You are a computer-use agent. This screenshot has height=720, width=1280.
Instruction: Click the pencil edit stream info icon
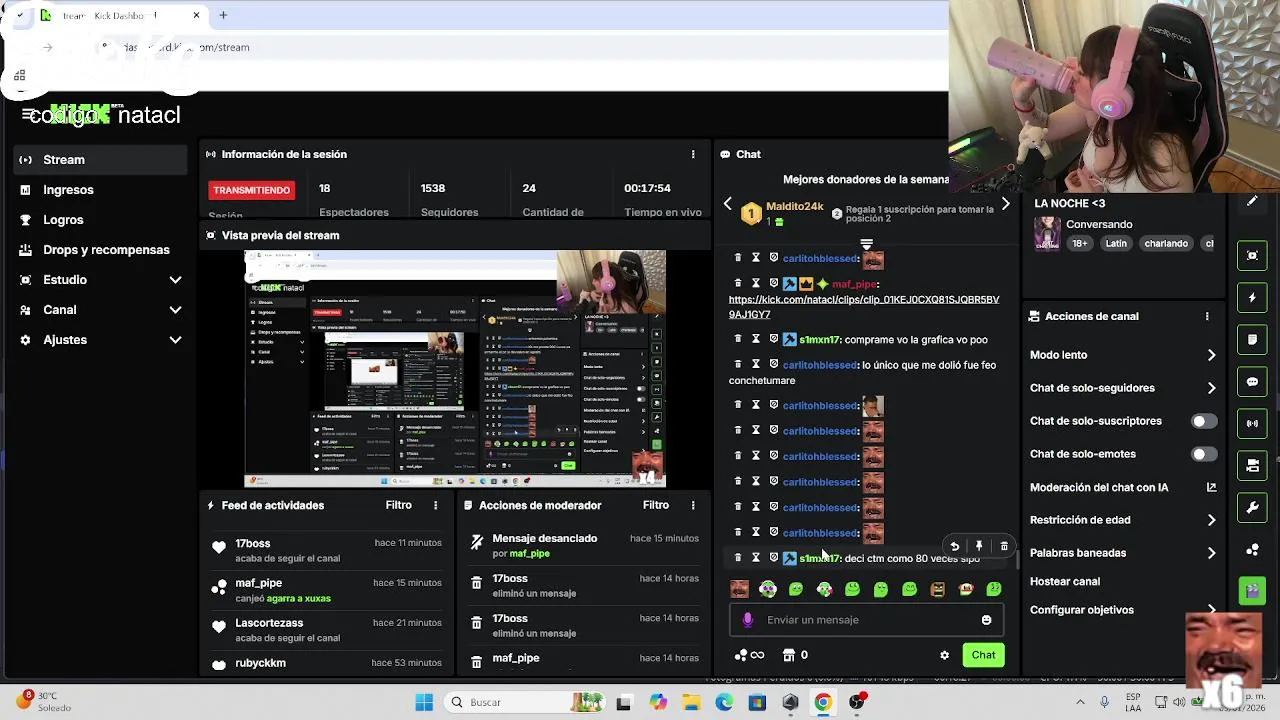point(1252,202)
